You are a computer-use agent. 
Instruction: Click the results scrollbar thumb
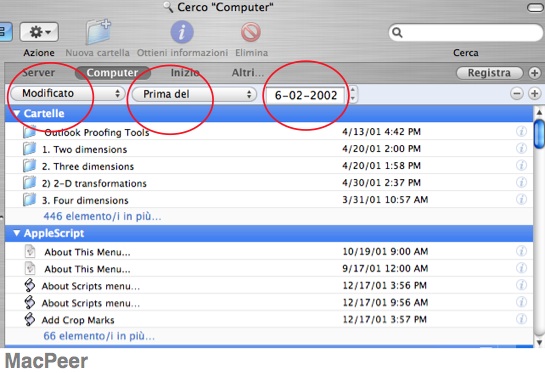(x=539, y=134)
